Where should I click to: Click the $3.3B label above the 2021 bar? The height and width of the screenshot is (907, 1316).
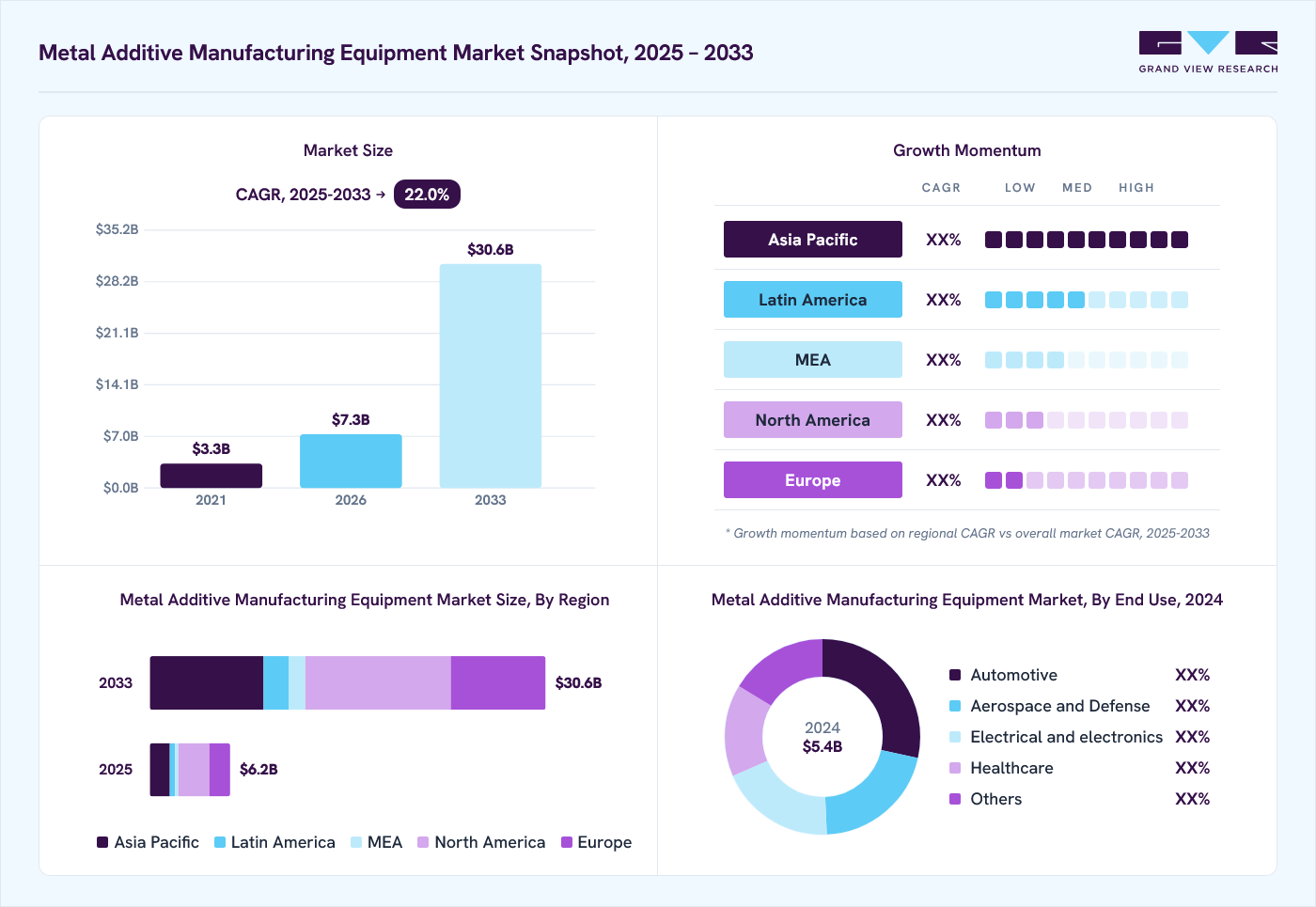(x=211, y=449)
